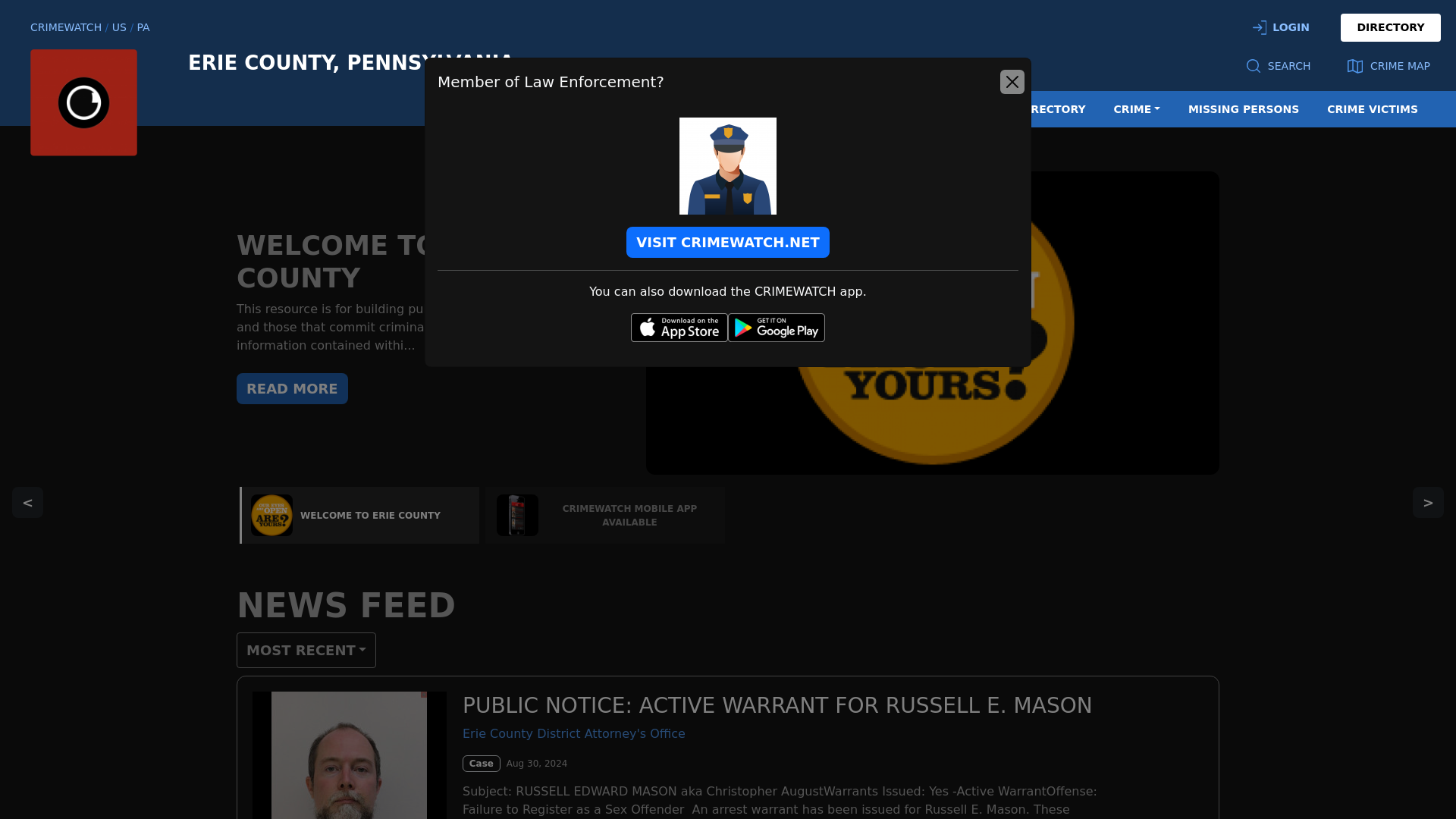Click the US breadcrumb link
This screenshot has height=819, width=1456.
pyautogui.click(x=119, y=27)
